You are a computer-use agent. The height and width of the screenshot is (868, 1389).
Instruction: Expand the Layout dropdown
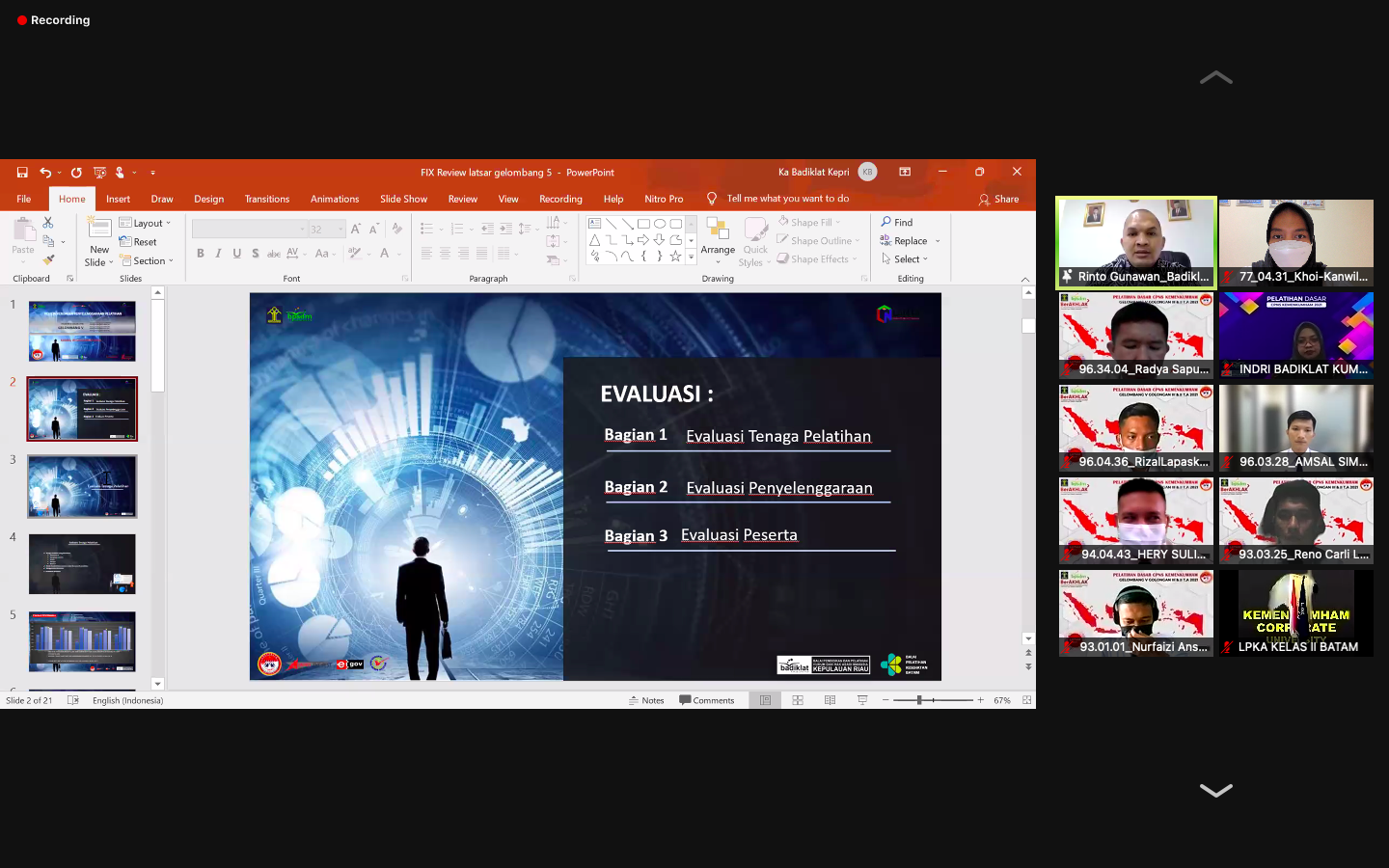click(x=146, y=223)
